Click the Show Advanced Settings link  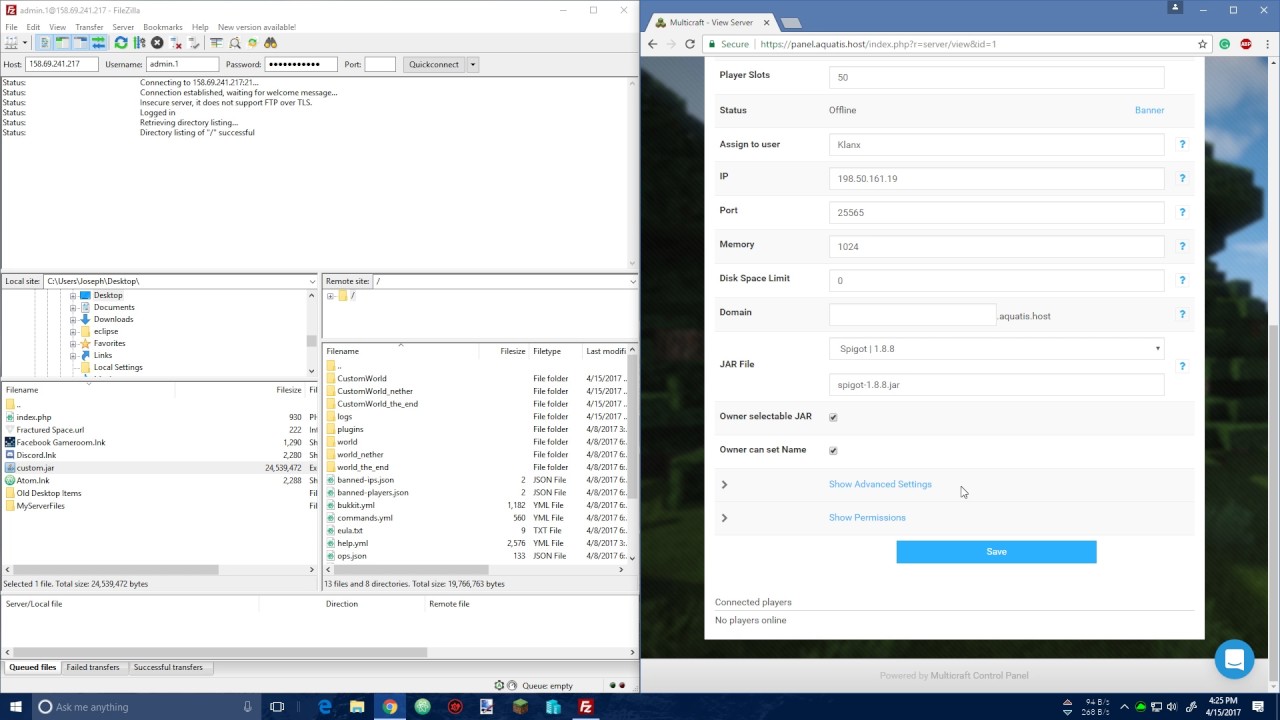click(880, 484)
